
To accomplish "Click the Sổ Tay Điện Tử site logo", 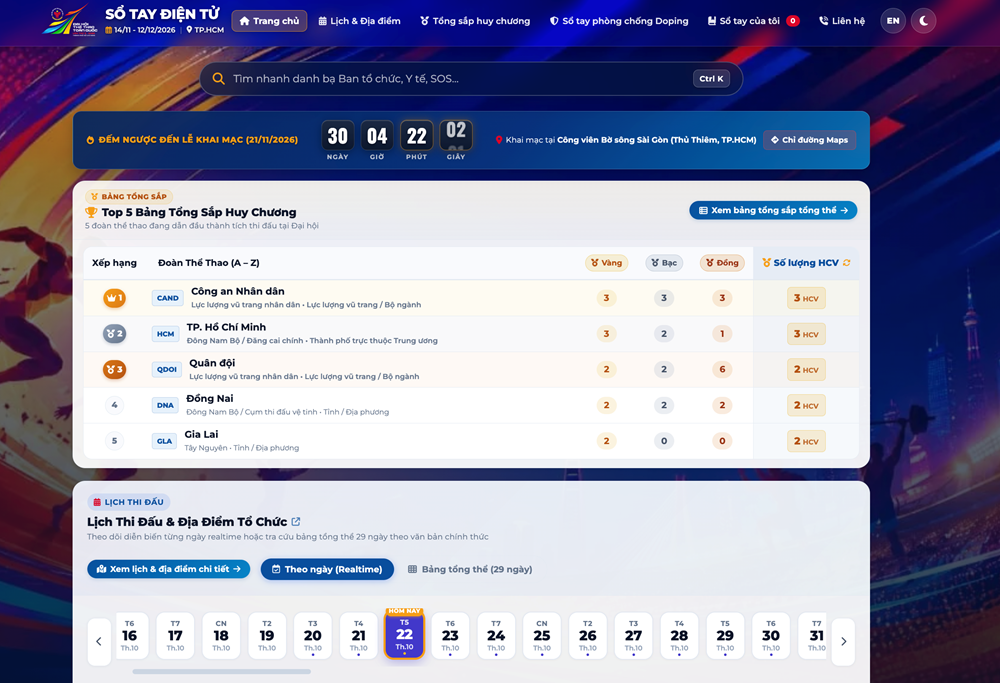I will tap(70, 20).
